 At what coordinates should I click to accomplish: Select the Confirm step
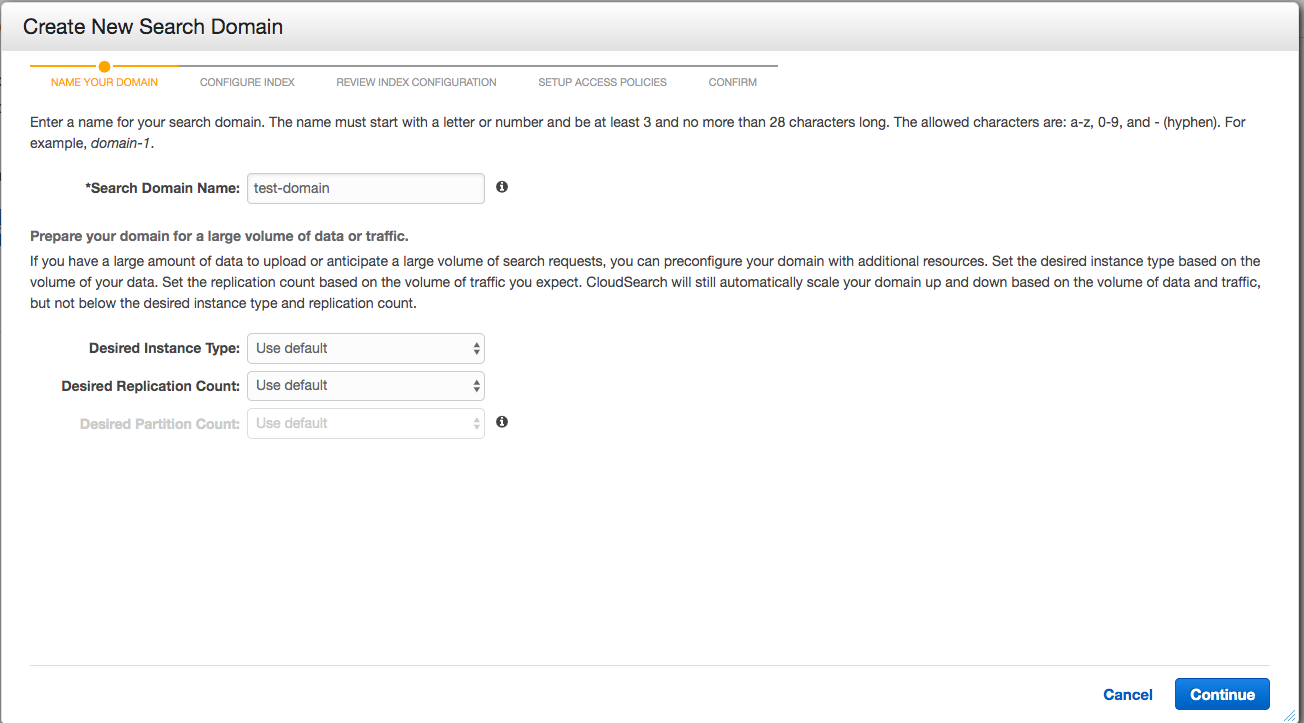pos(732,82)
